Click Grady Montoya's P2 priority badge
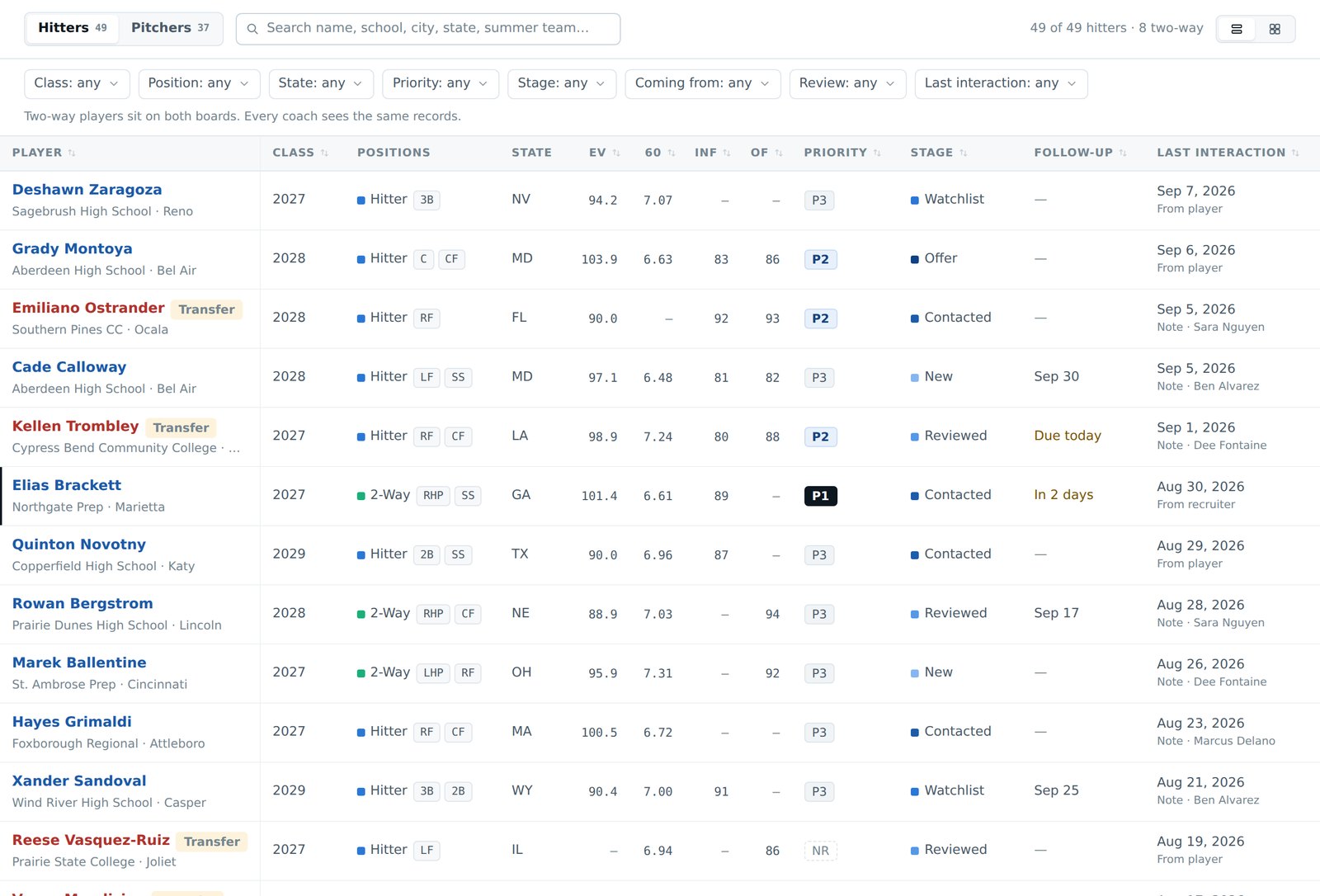This screenshot has height=896, width=1320. pyautogui.click(x=820, y=259)
